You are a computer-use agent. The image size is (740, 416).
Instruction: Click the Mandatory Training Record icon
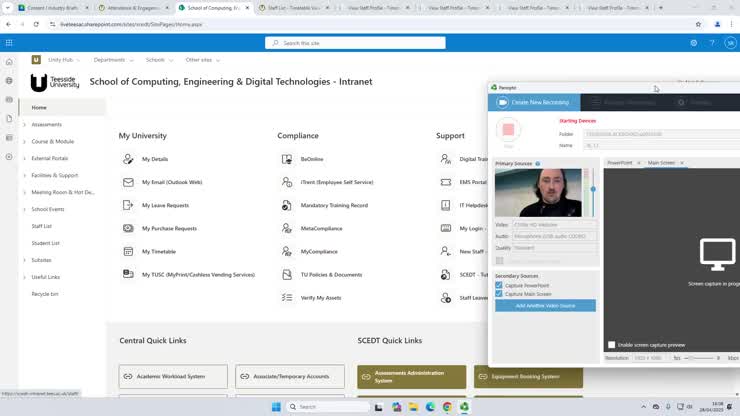point(286,205)
